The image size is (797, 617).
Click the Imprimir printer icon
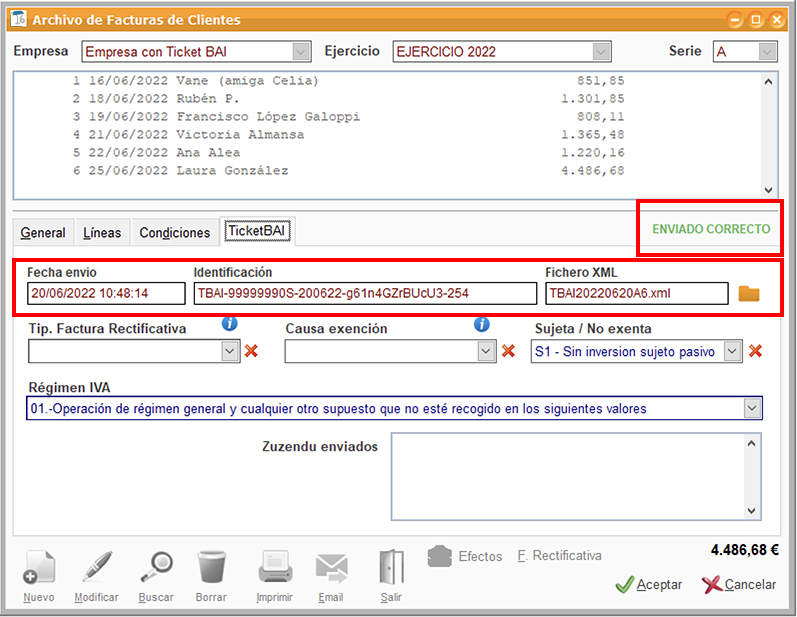click(x=275, y=567)
